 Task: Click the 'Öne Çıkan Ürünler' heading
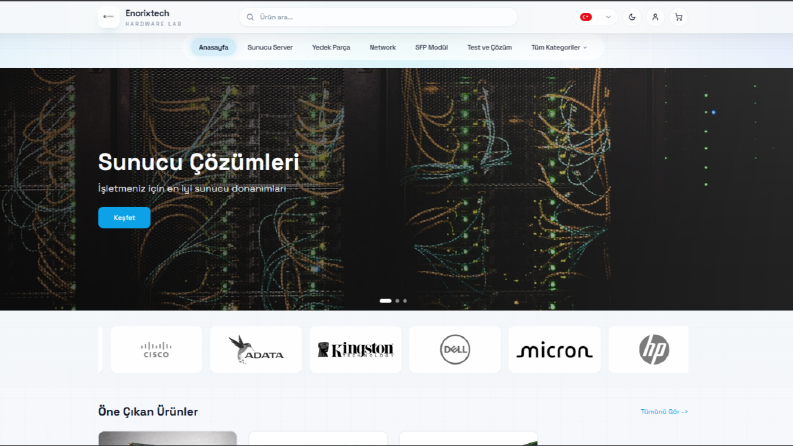point(148,412)
